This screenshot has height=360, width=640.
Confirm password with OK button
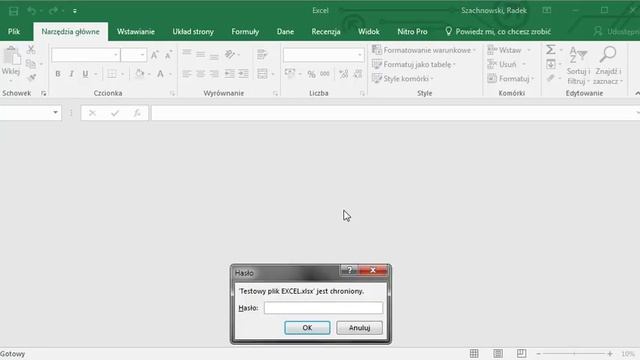[307, 328]
